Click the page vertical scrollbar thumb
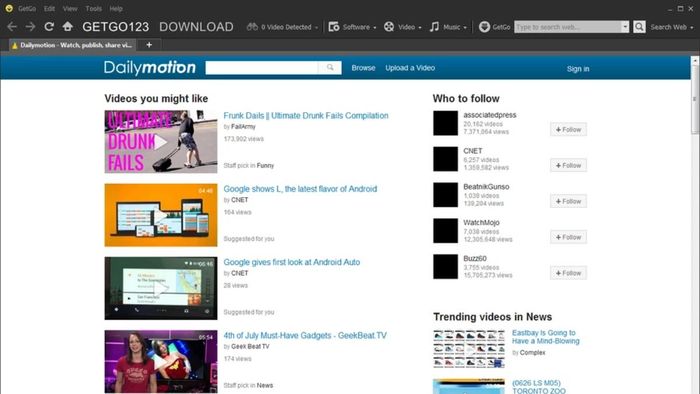The image size is (700, 394). (695, 98)
